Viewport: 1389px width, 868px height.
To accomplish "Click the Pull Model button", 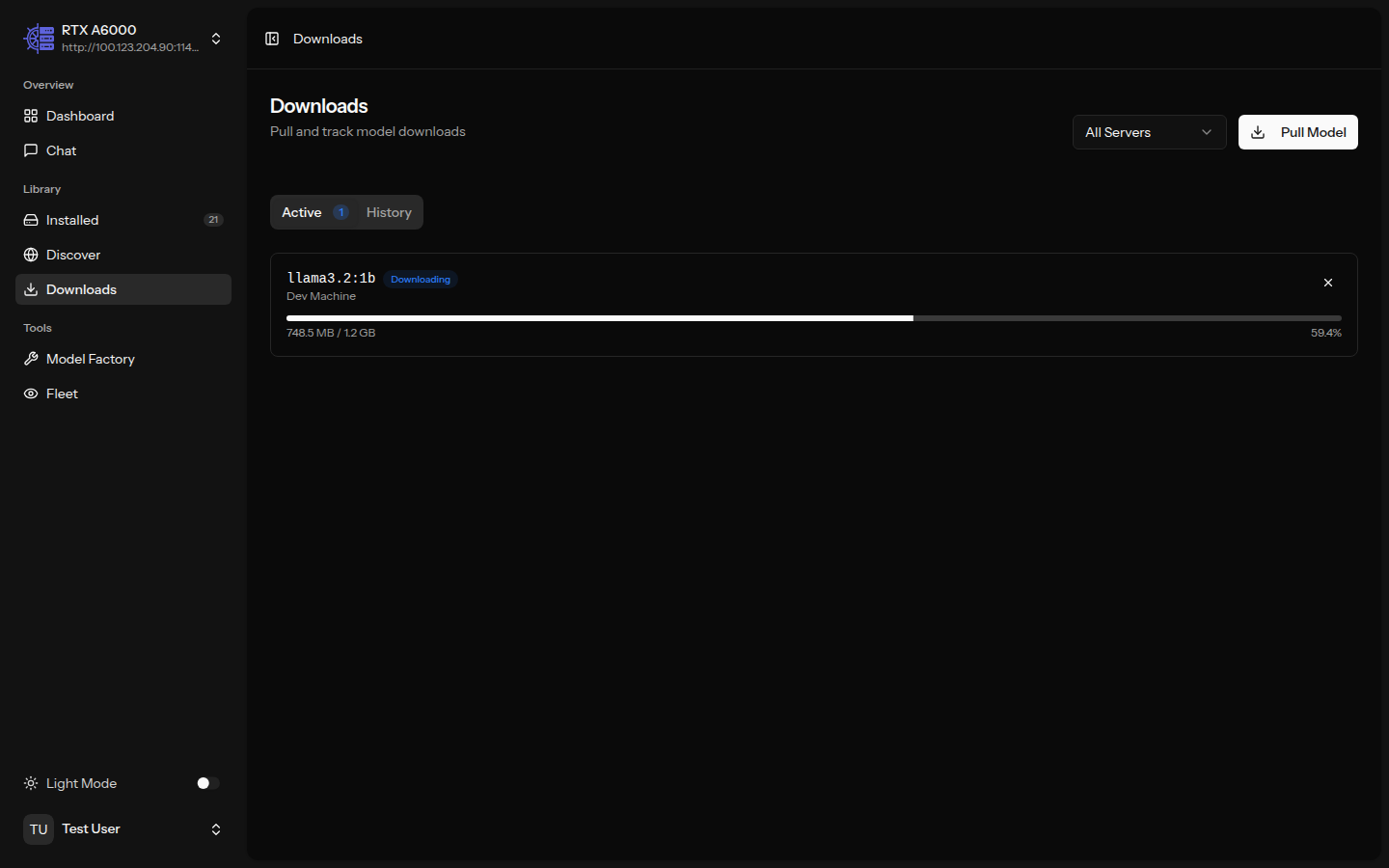I will pos(1297,132).
